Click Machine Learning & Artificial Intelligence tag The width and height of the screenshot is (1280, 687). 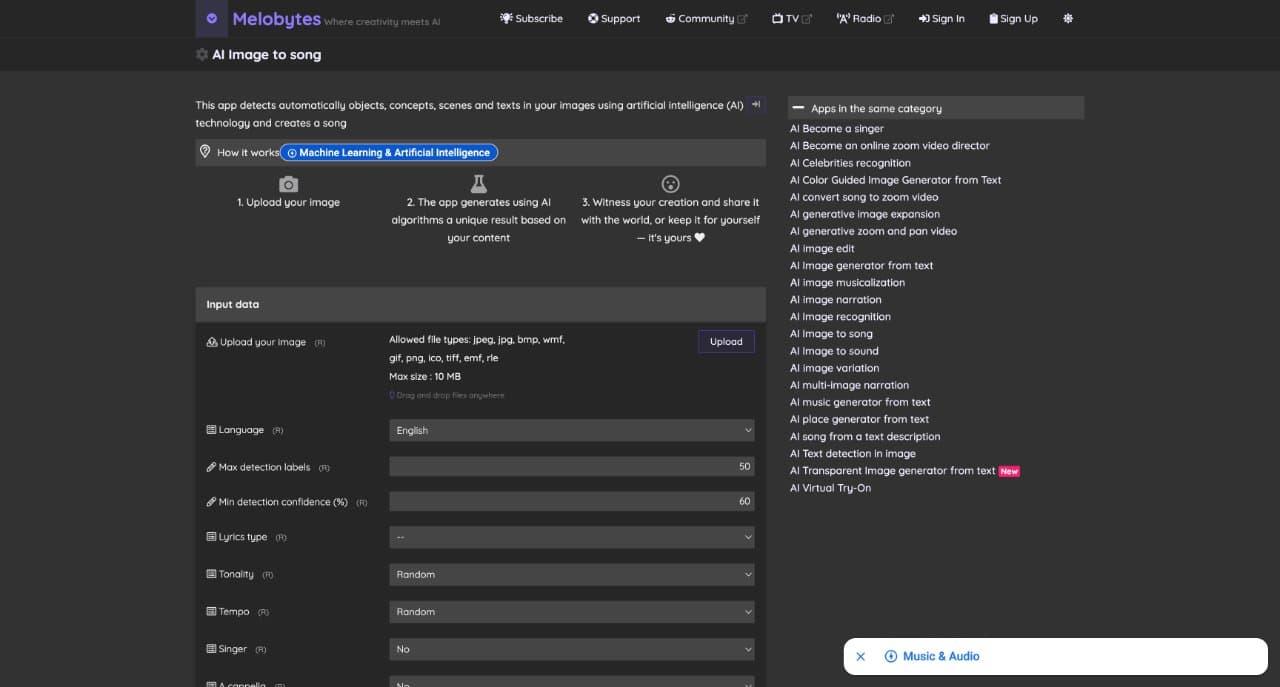click(389, 152)
